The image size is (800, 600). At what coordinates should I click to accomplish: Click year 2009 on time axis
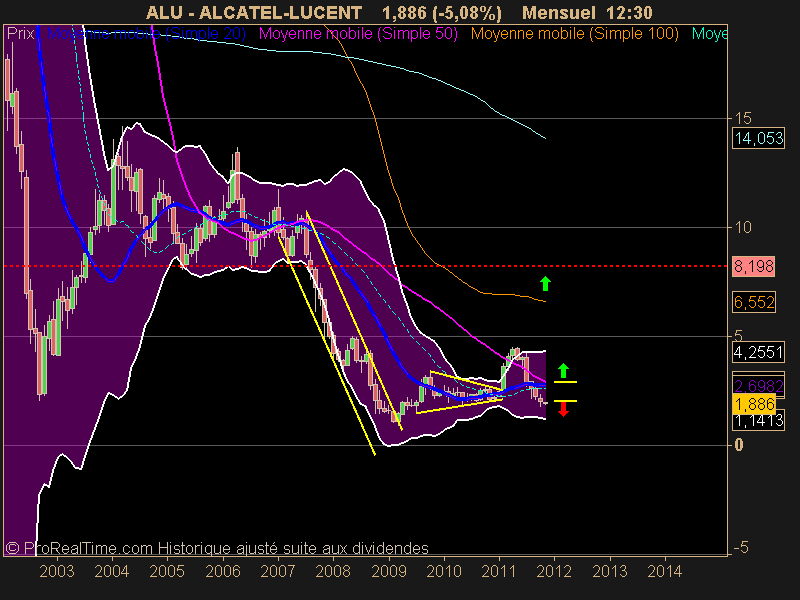pos(389,571)
